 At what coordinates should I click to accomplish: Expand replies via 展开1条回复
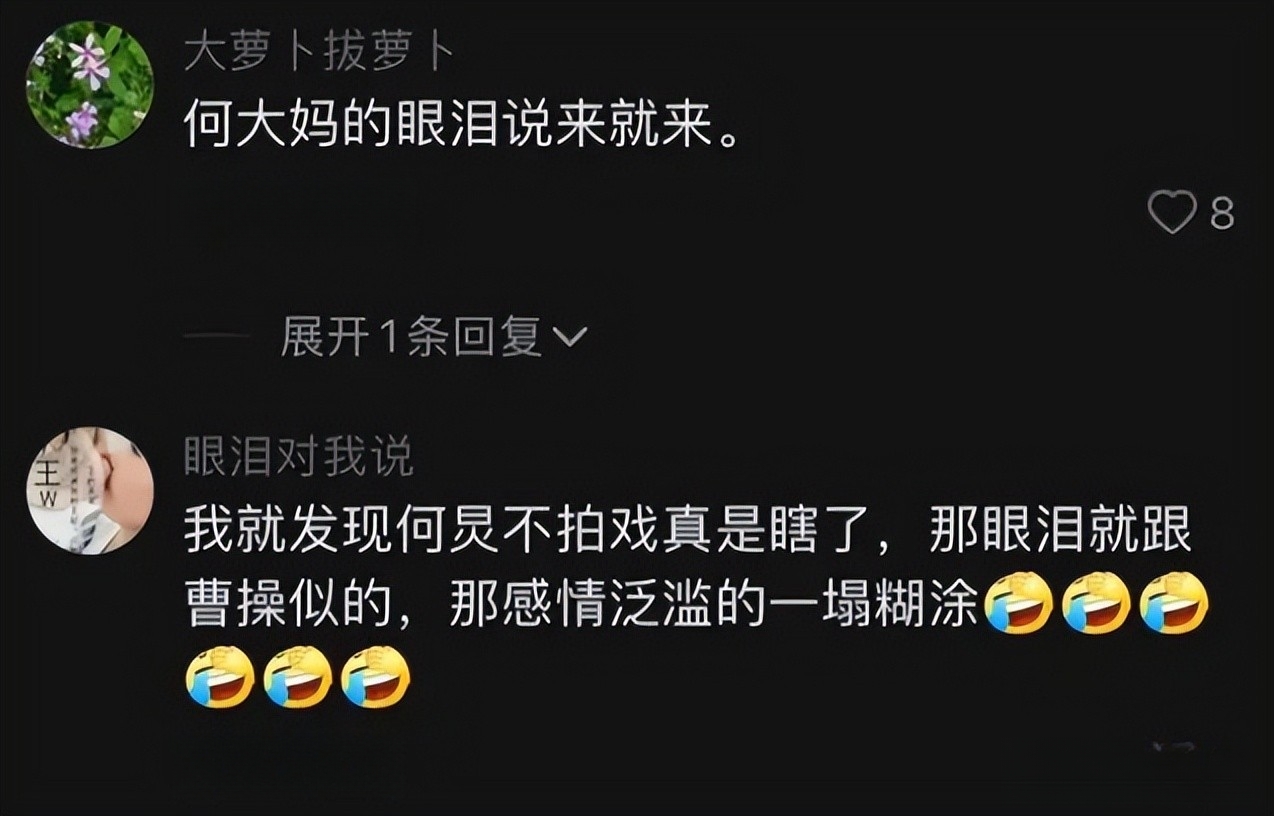(412, 338)
